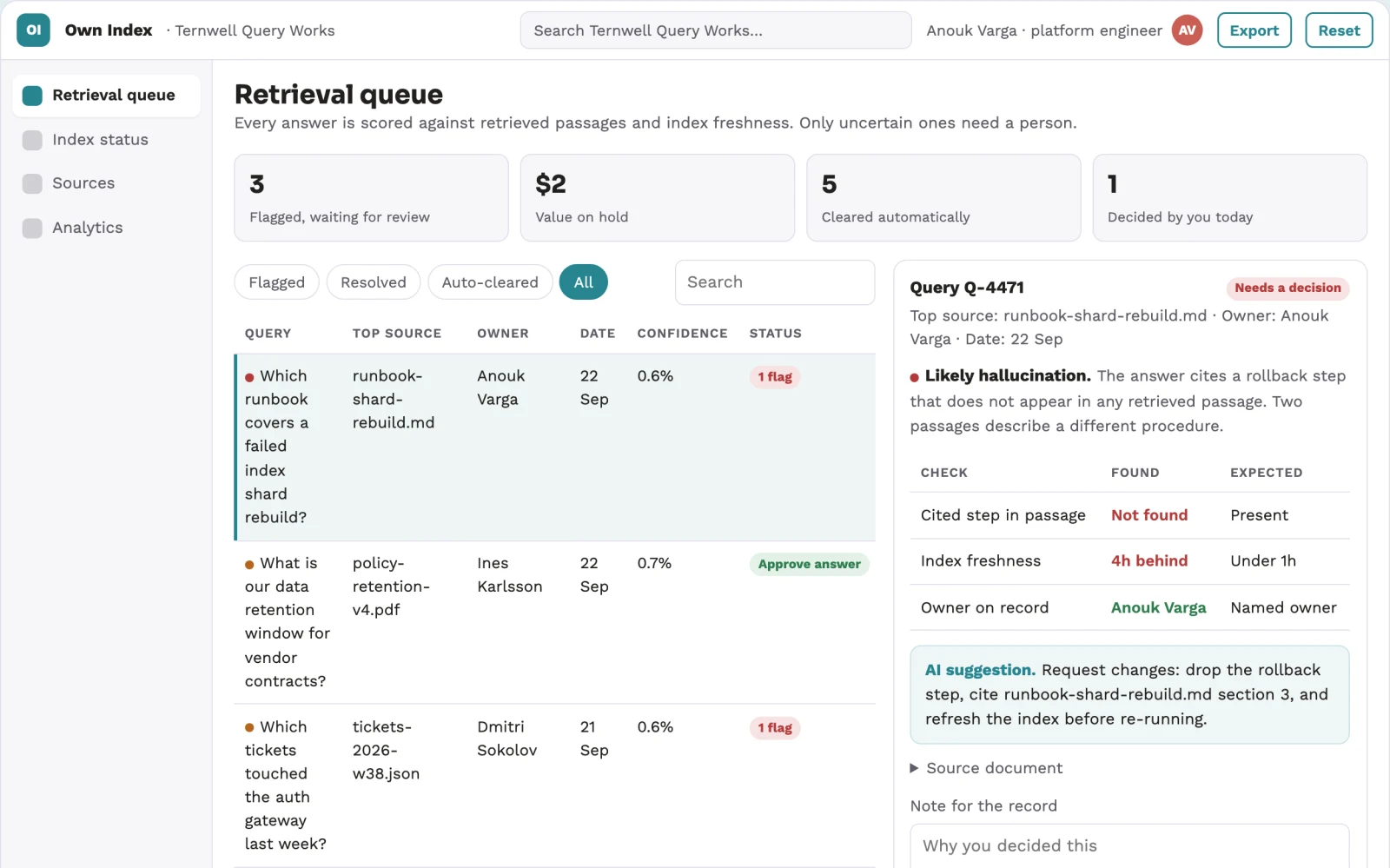Open Analytics in the sidebar
The width and height of the screenshot is (1390, 868).
pyautogui.click(x=106, y=228)
